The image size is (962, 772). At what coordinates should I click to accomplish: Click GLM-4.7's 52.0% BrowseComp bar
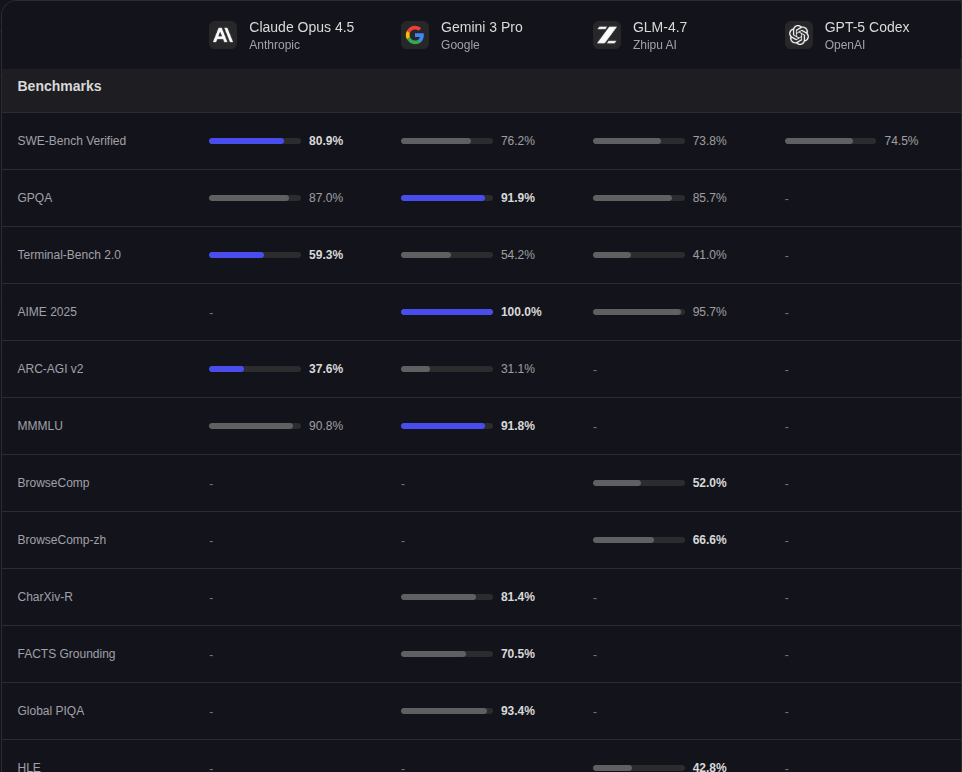tap(638, 483)
